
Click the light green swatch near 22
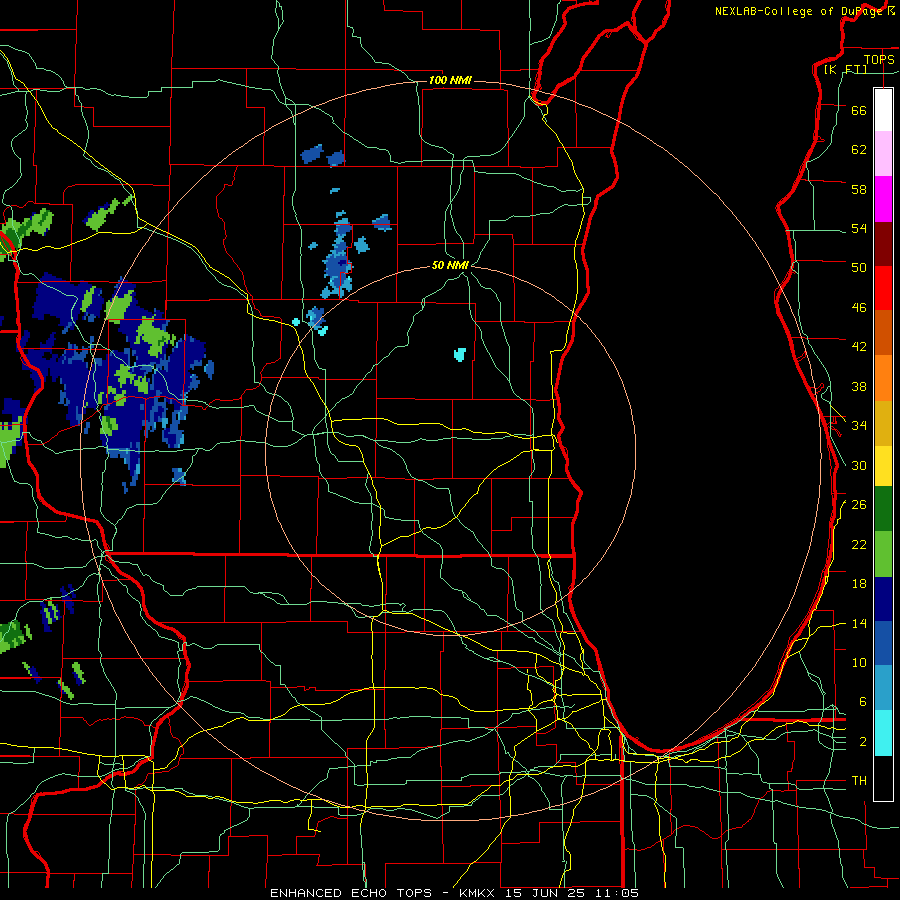point(883,554)
